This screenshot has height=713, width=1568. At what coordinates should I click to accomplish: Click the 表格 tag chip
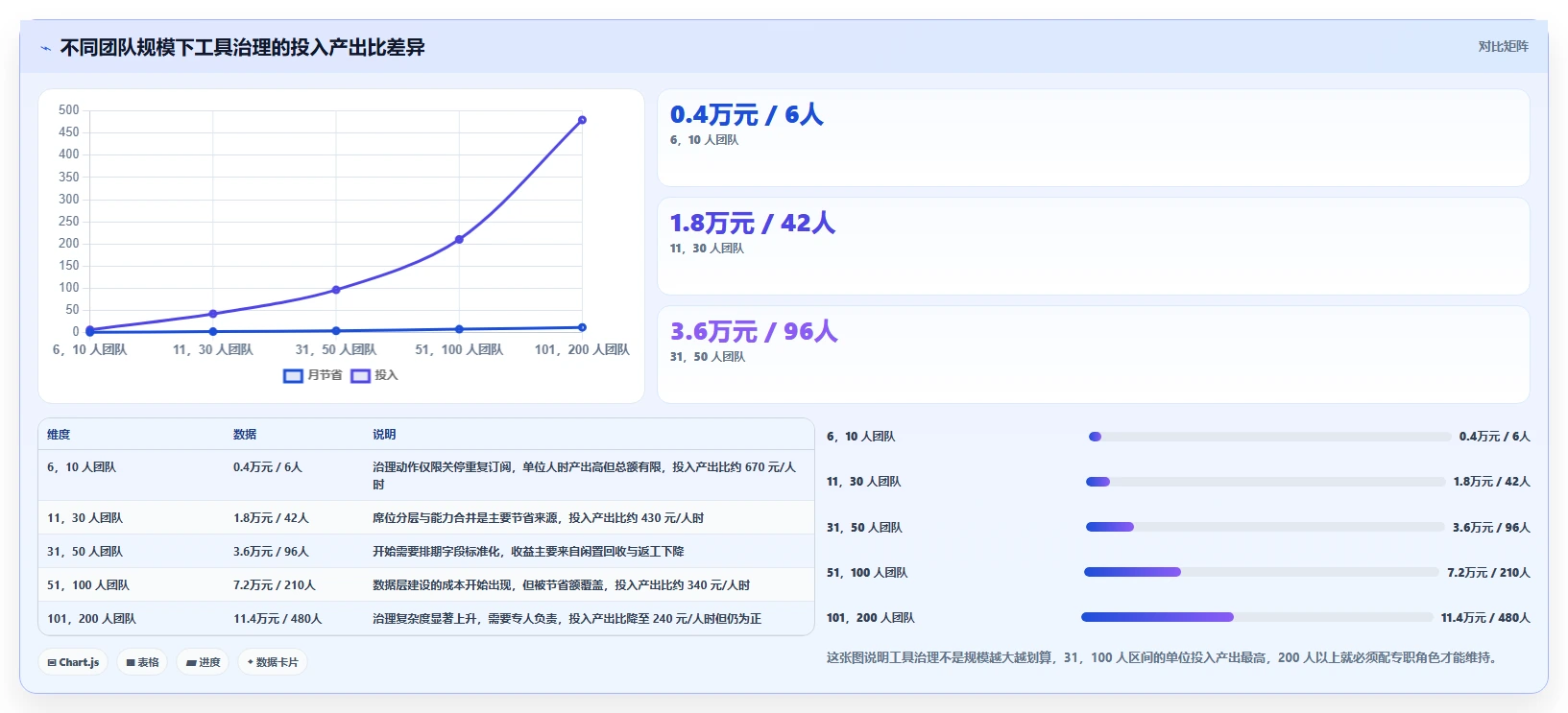pos(142,662)
